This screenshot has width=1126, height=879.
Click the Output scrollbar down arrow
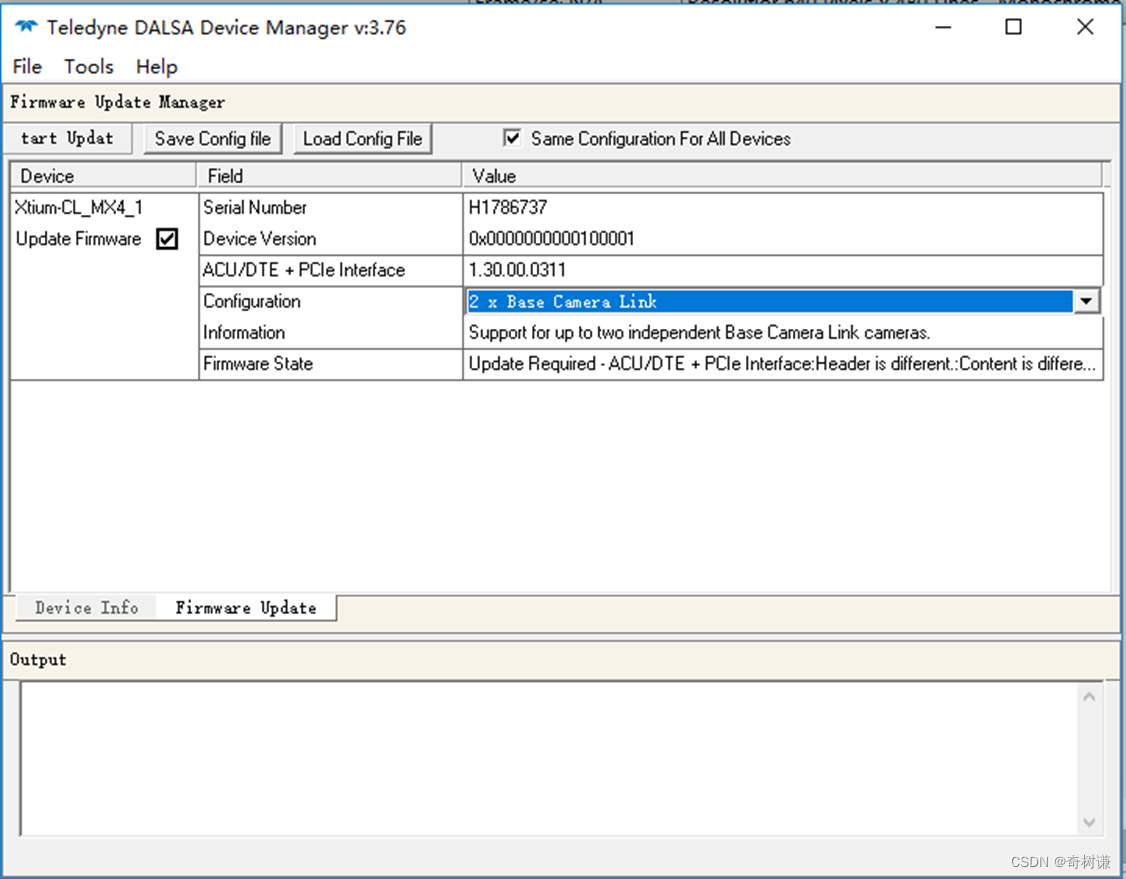[1089, 822]
